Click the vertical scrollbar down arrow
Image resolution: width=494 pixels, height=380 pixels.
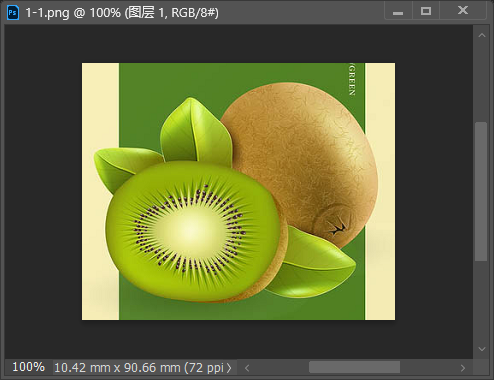(482, 349)
